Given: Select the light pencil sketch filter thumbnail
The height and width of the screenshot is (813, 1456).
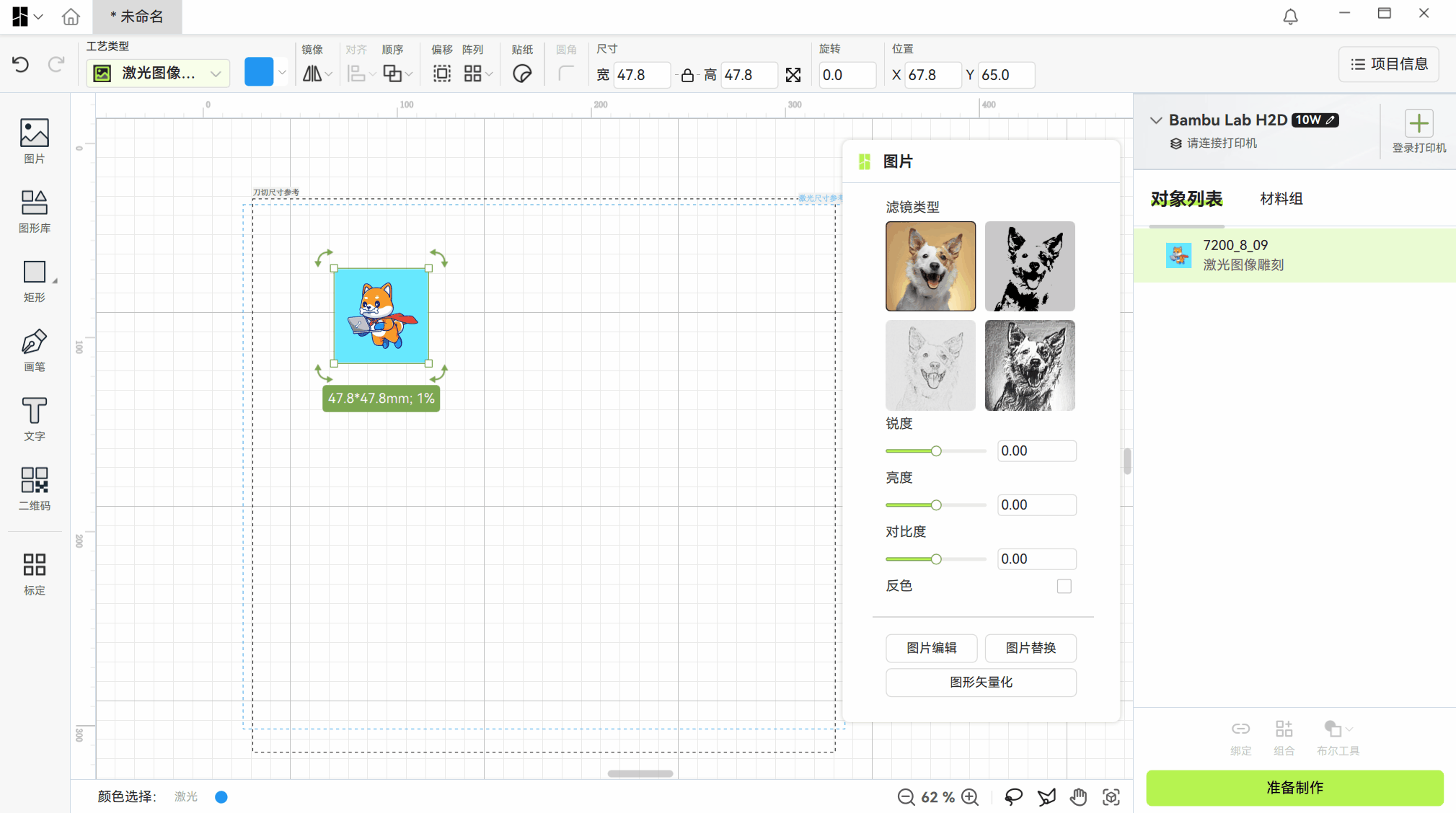Looking at the screenshot, I should [x=930, y=365].
